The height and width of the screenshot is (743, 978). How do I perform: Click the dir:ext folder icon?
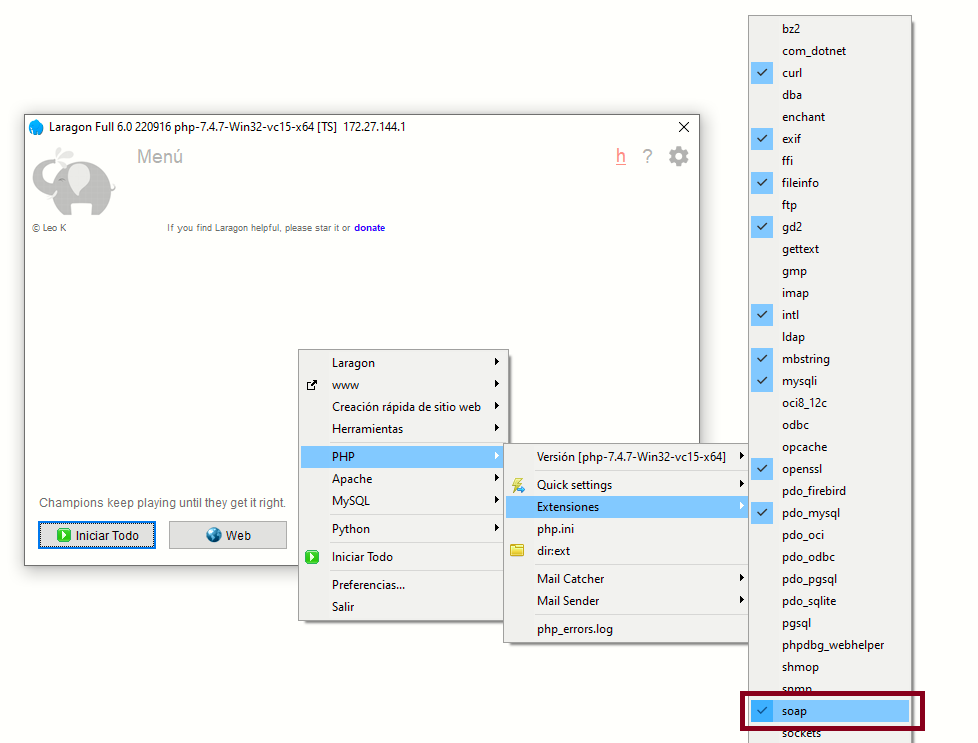[x=517, y=551]
